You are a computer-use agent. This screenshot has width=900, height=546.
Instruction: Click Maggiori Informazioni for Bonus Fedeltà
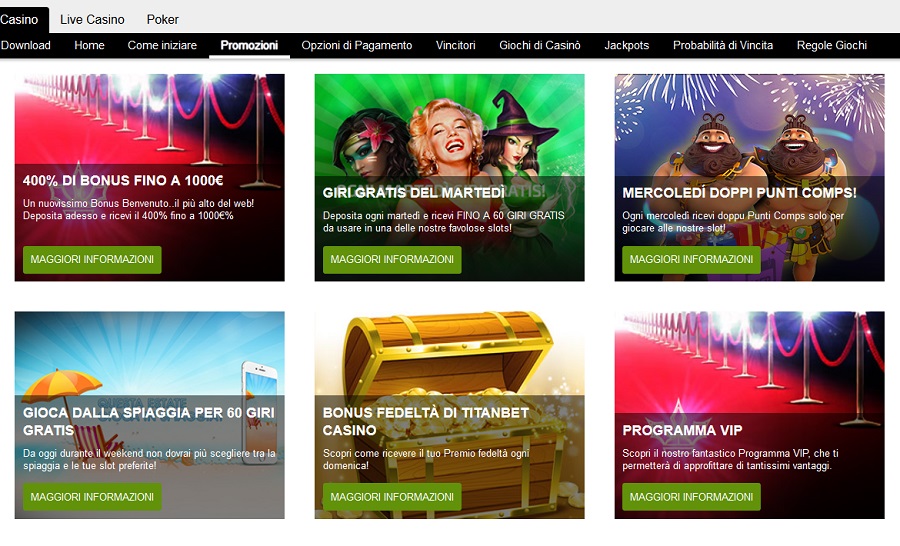tap(392, 497)
